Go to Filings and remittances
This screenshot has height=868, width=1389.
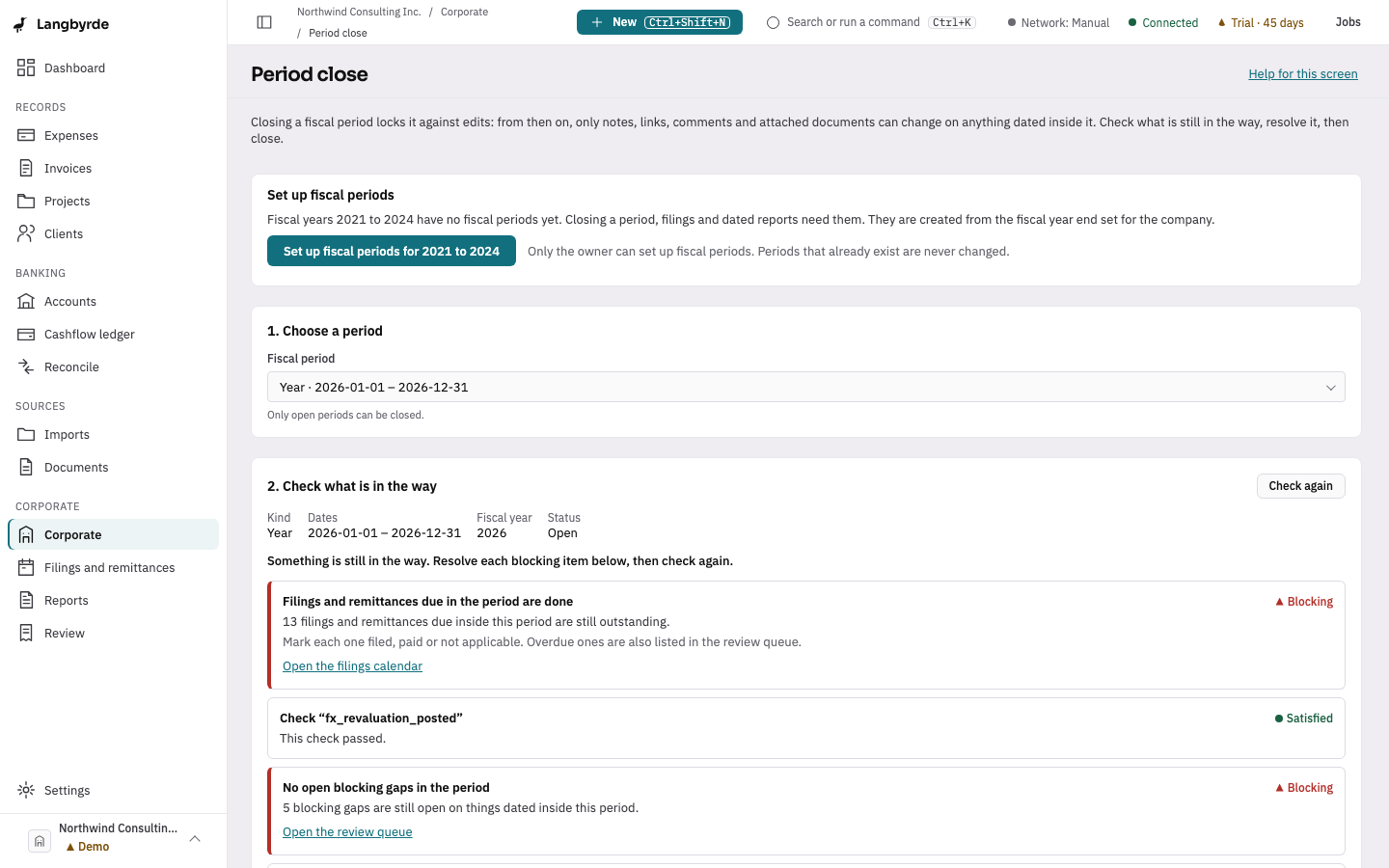[114, 567]
